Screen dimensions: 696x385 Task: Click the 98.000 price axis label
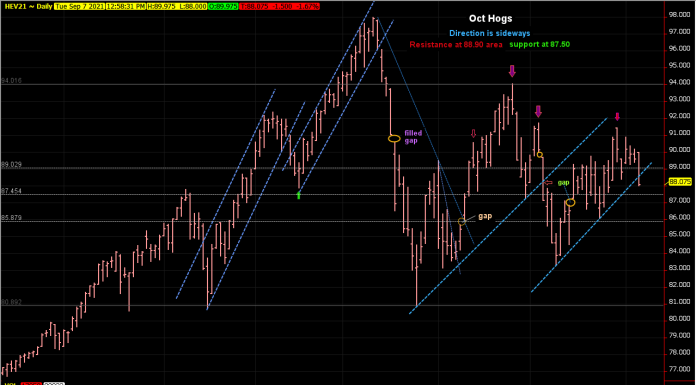(679, 15)
